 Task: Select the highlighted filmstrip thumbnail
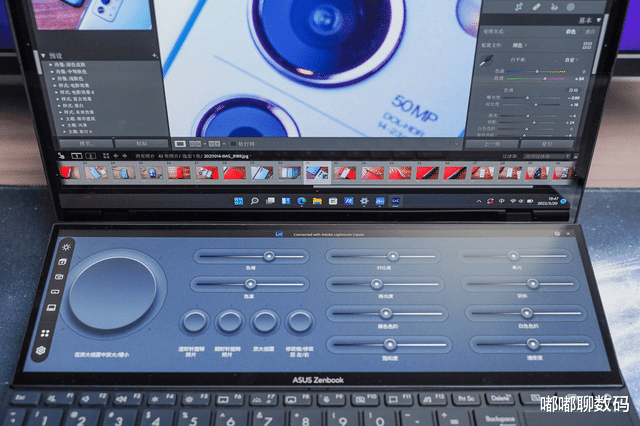(317, 173)
